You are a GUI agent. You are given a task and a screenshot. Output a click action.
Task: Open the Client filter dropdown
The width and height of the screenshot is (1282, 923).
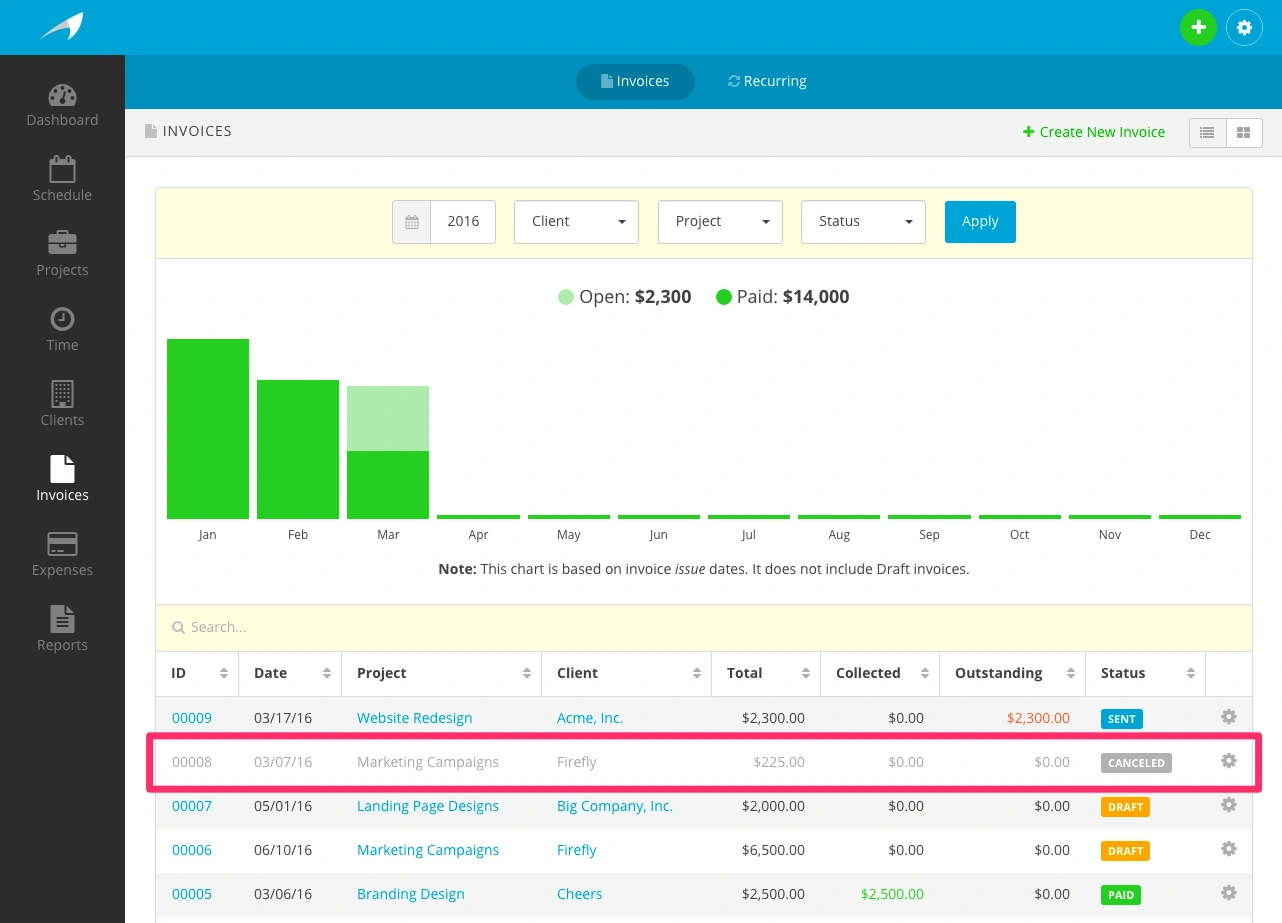tap(576, 221)
